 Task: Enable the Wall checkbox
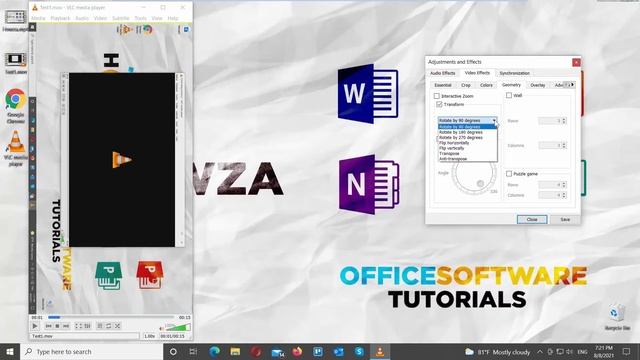[x=509, y=95]
